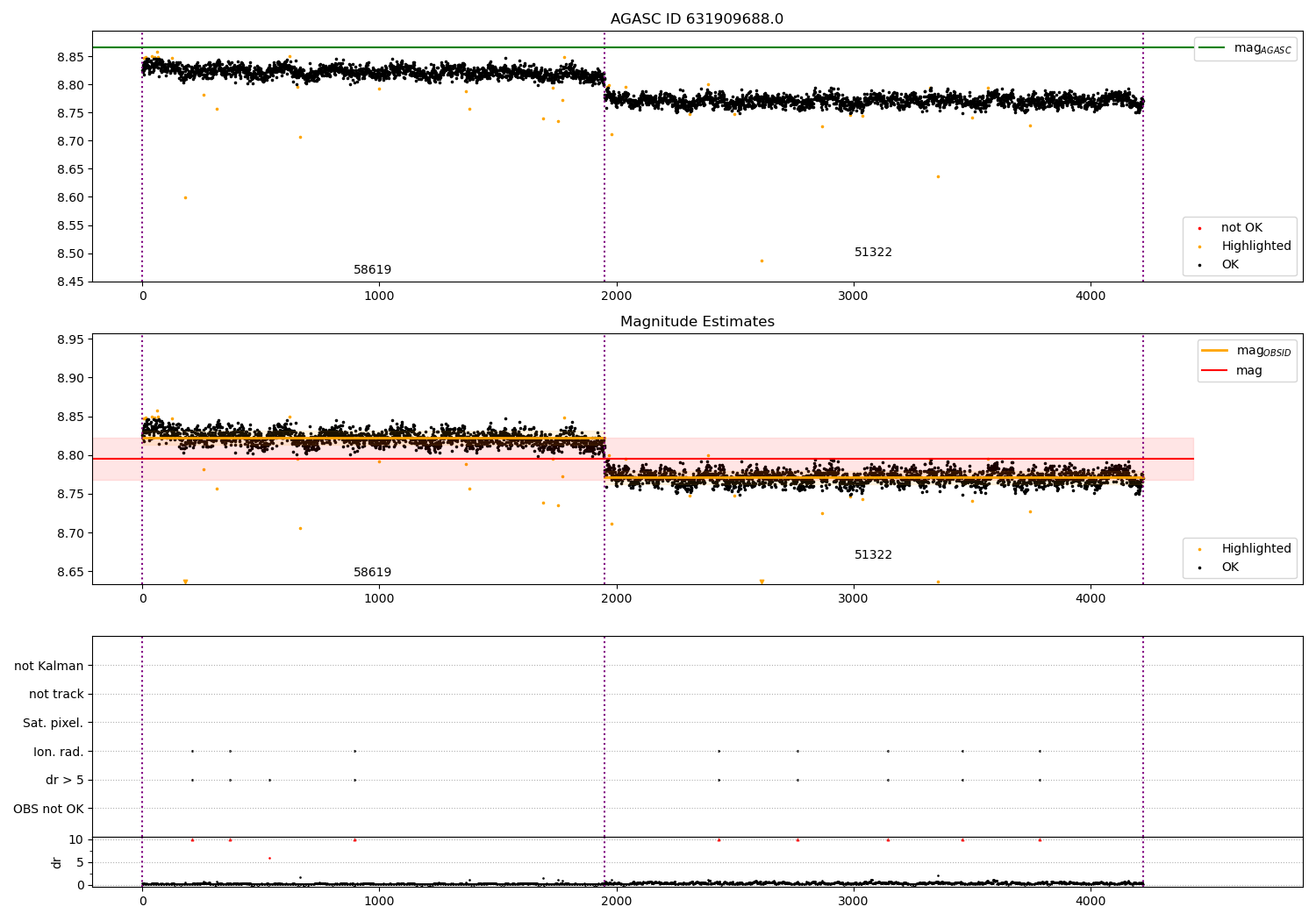Viewport: 1316px width, 921px height.
Task: Click the "8.65" tick in the top plot
Action: 70,170
